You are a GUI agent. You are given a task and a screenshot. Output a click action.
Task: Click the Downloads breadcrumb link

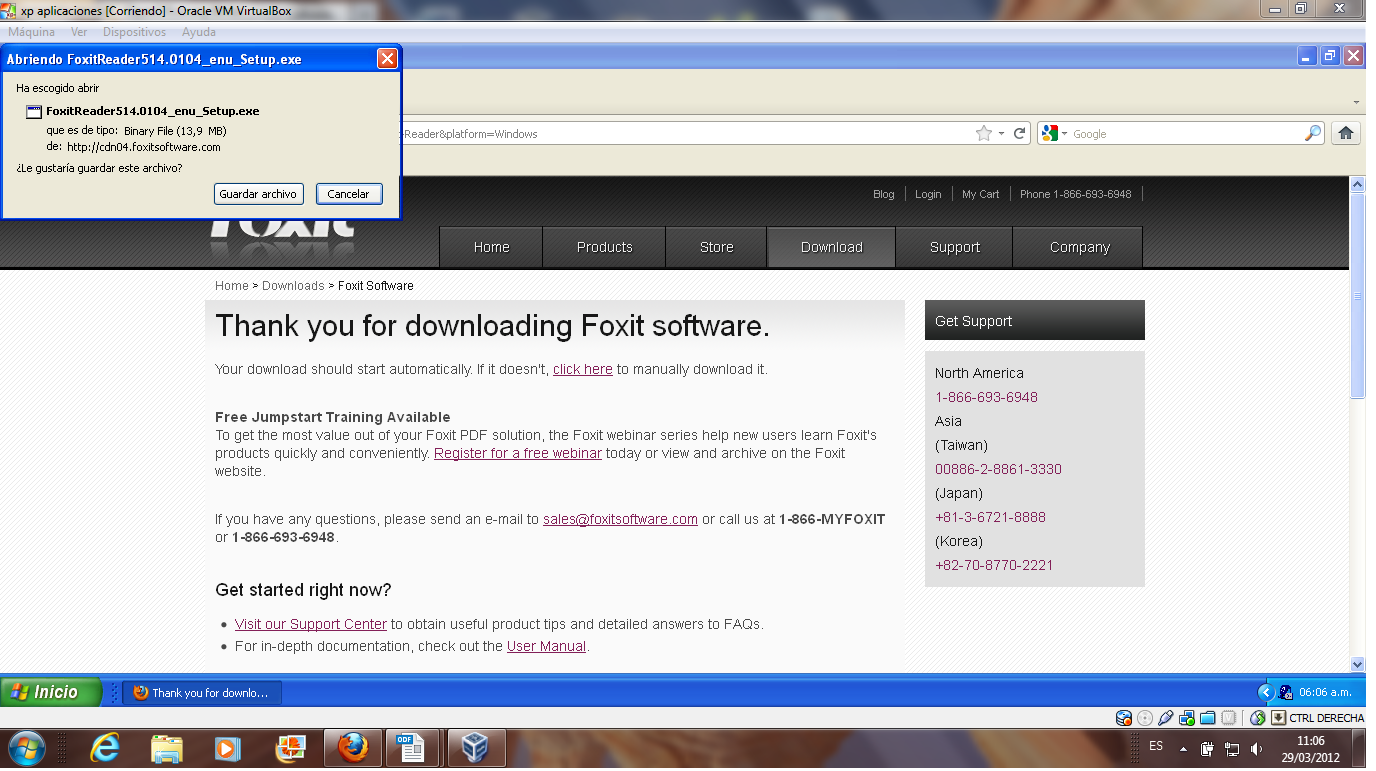coord(293,286)
